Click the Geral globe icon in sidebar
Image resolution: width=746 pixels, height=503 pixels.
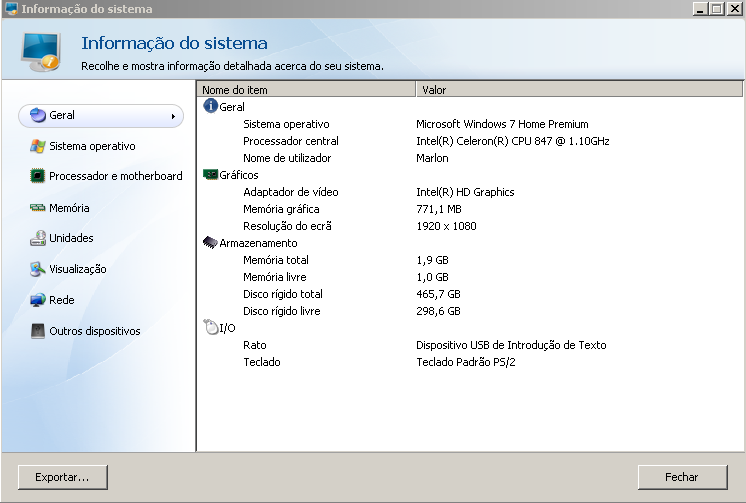(x=38, y=115)
